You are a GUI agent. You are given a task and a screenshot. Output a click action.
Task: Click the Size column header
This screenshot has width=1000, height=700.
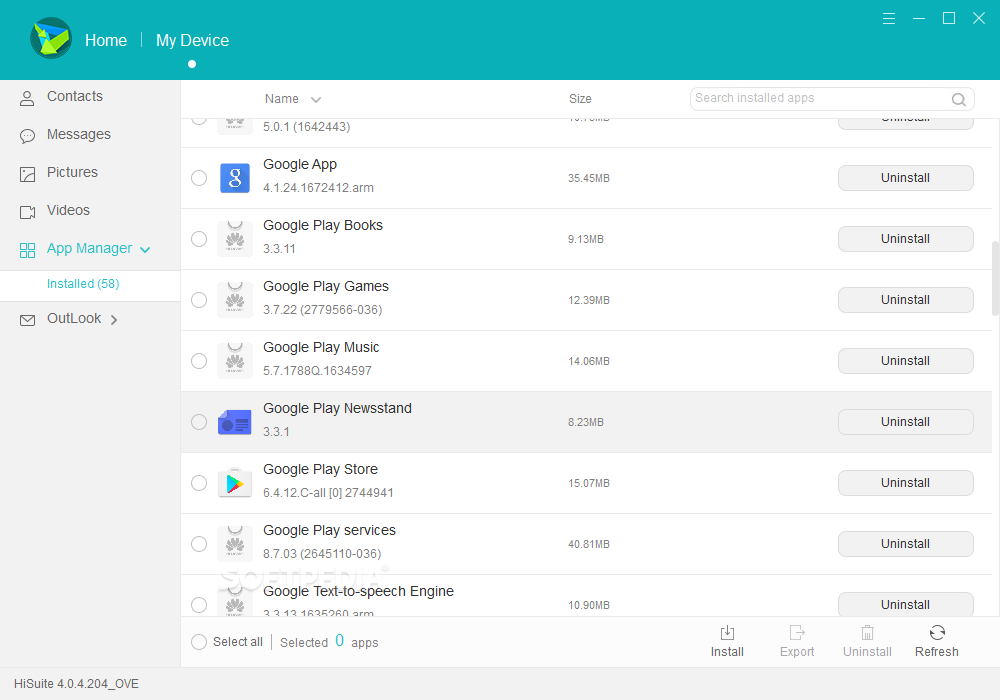tap(580, 99)
